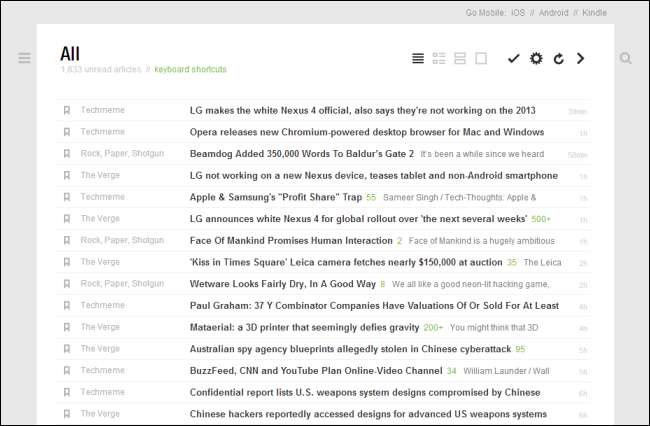Read Wetware Looks Fairly Dry, In A Good Way
The image size is (650, 426).
283,284
